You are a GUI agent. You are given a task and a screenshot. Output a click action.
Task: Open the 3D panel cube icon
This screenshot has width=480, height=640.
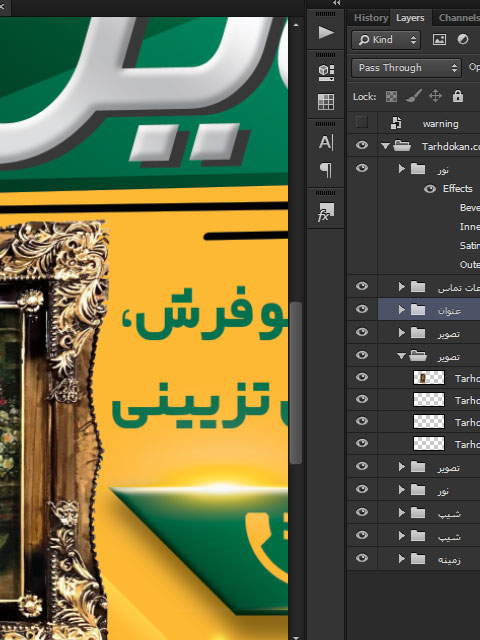click(x=326, y=73)
